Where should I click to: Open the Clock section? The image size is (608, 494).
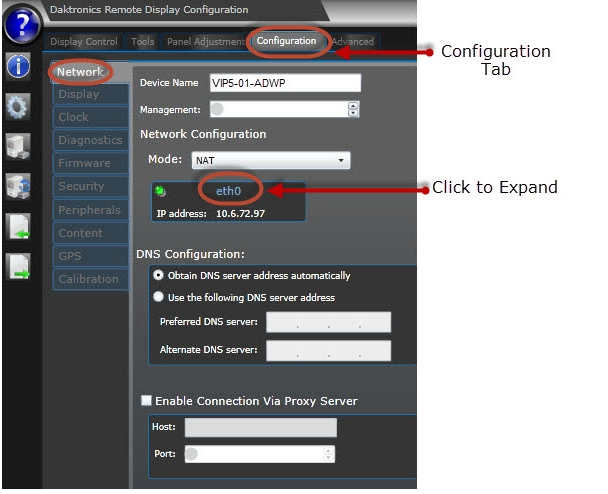tap(91, 117)
